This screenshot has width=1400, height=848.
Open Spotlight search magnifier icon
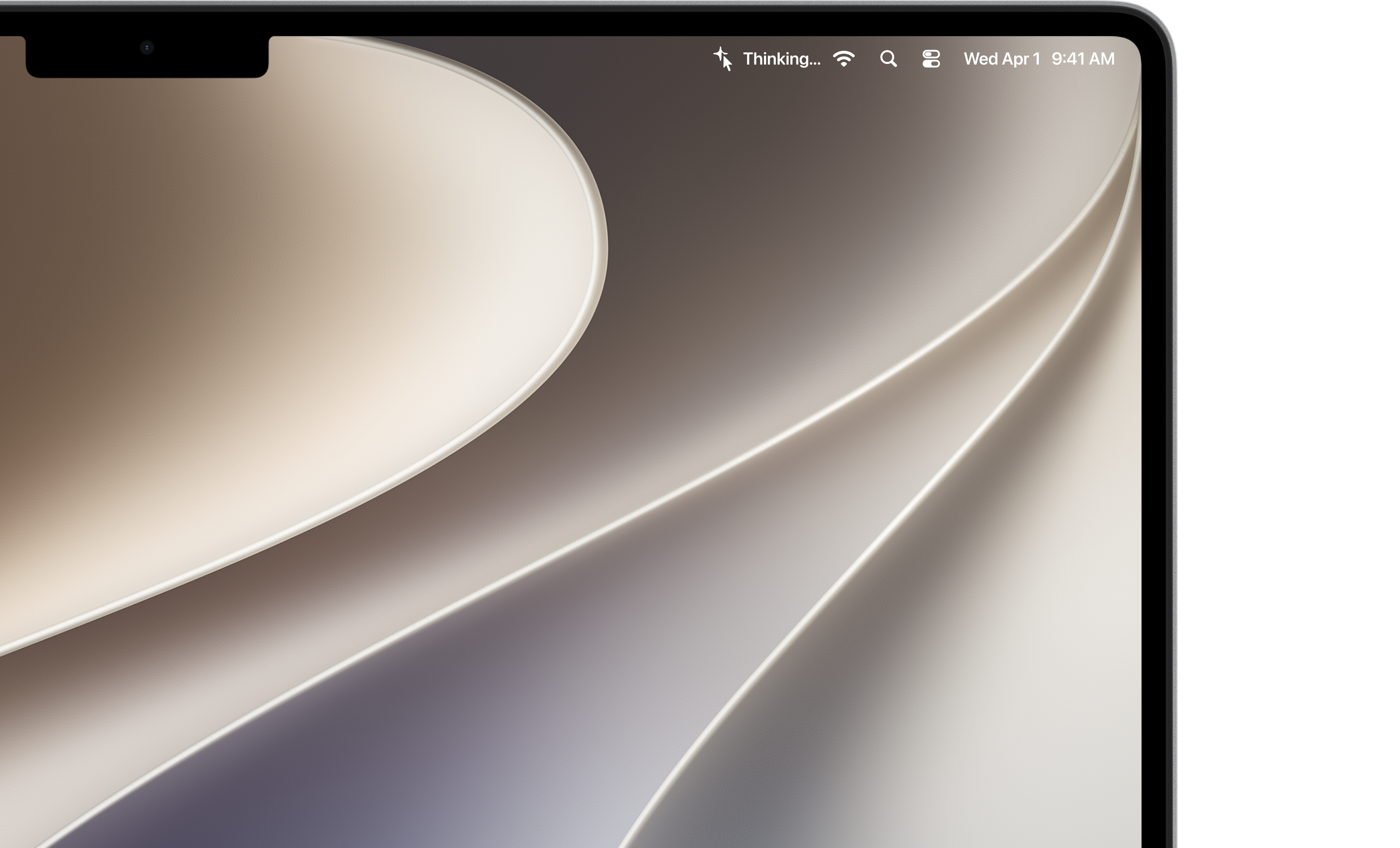pyautogui.click(x=889, y=58)
